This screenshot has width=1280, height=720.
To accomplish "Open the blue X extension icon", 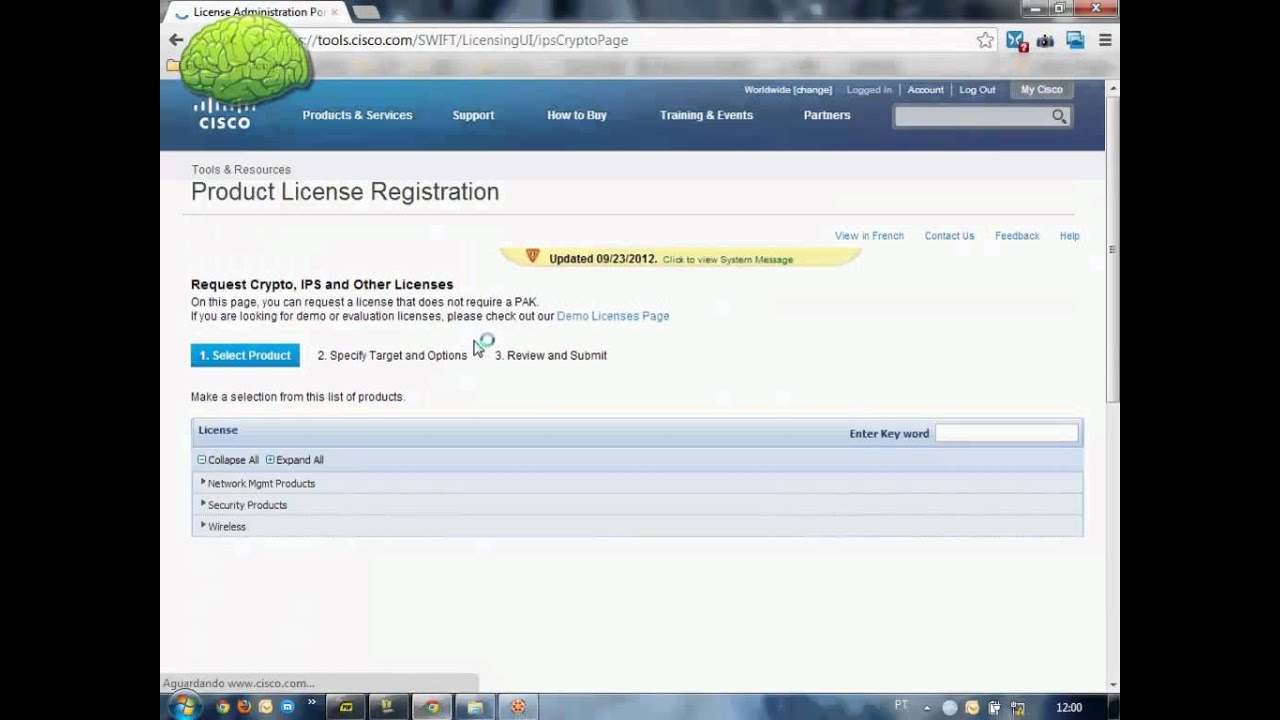I will [1016, 41].
